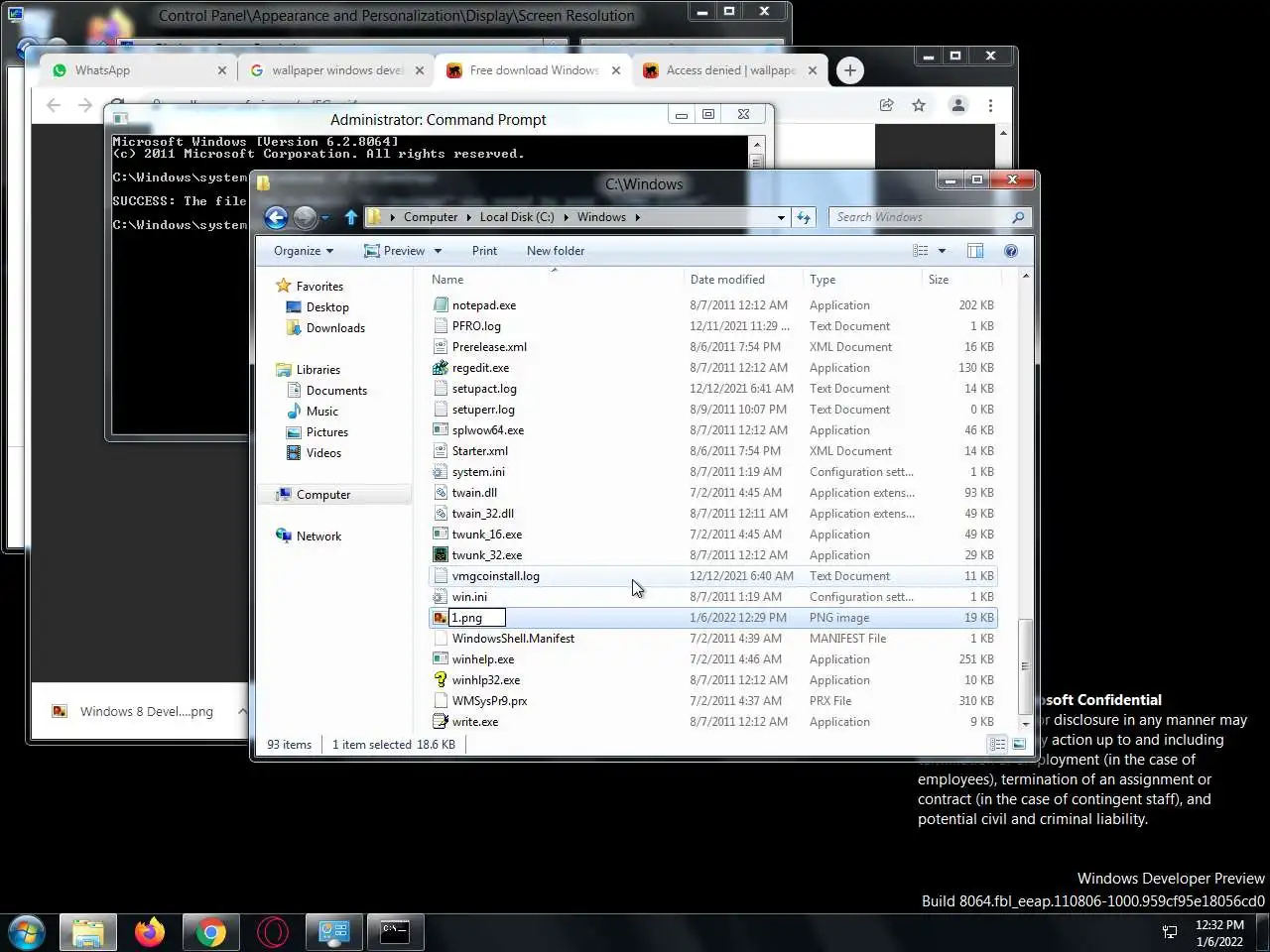Expand Computer breadcrumb arrow in address bar
The width and height of the screenshot is (1270, 952).
coord(468,217)
